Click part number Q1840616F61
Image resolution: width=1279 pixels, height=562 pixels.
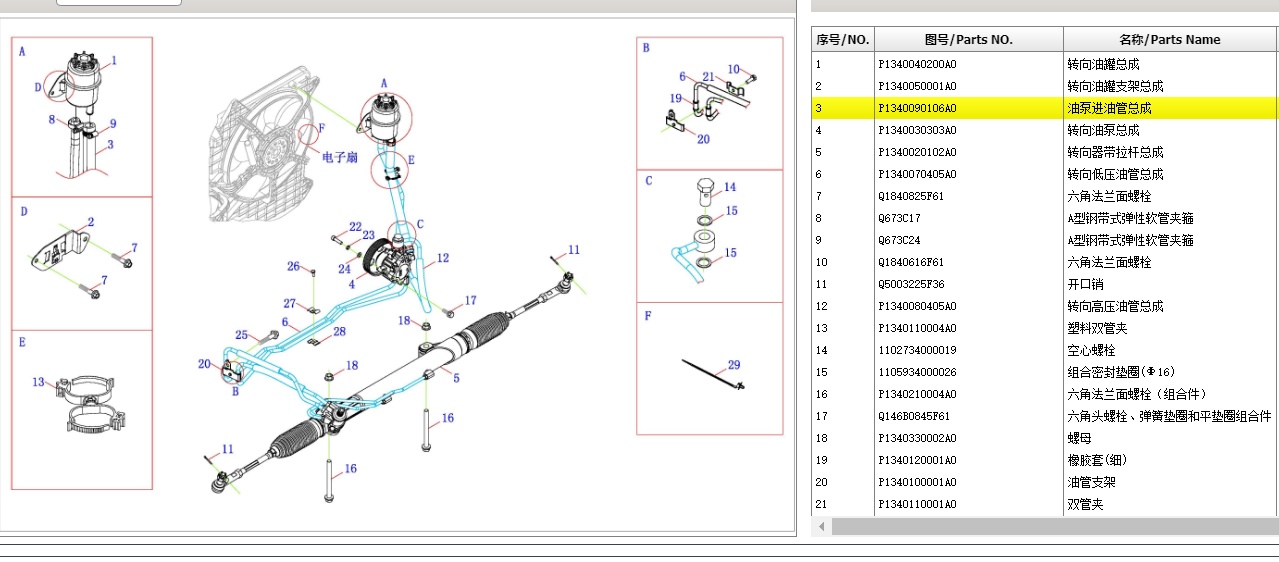point(911,262)
